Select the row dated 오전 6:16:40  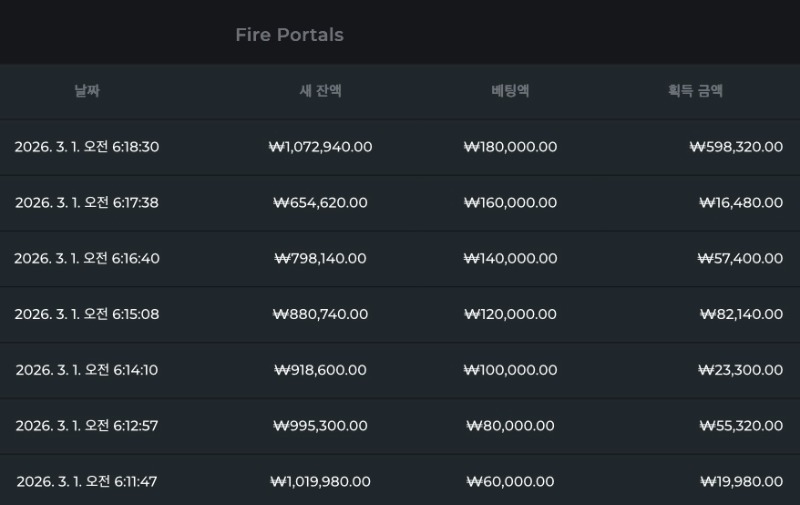click(x=87, y=259)
